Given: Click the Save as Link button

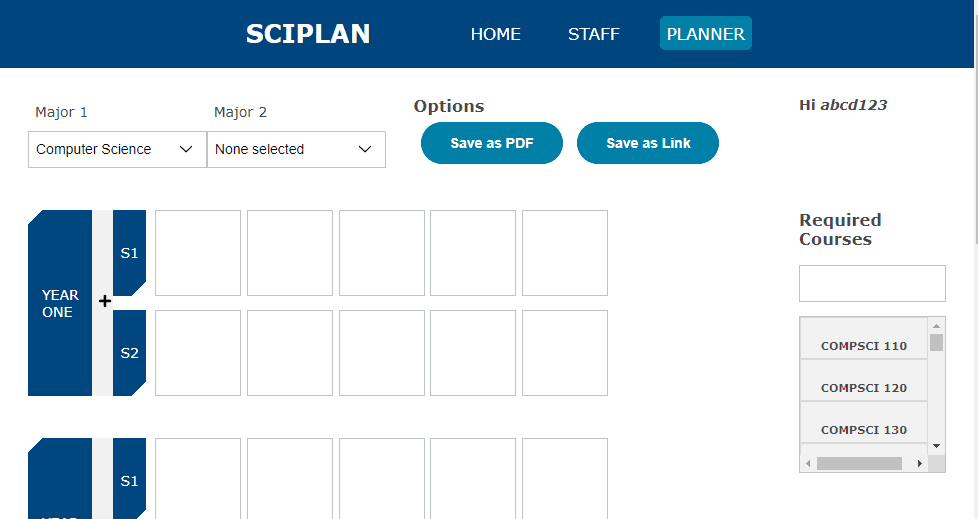Looking at the screenshot, I should [648, 143].
